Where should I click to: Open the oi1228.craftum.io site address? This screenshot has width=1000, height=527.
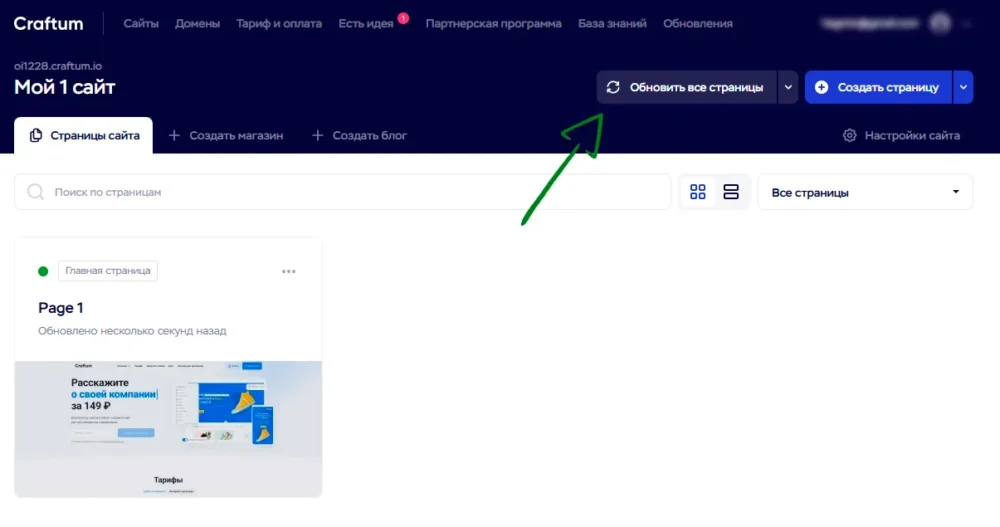(x=58, y=66)
